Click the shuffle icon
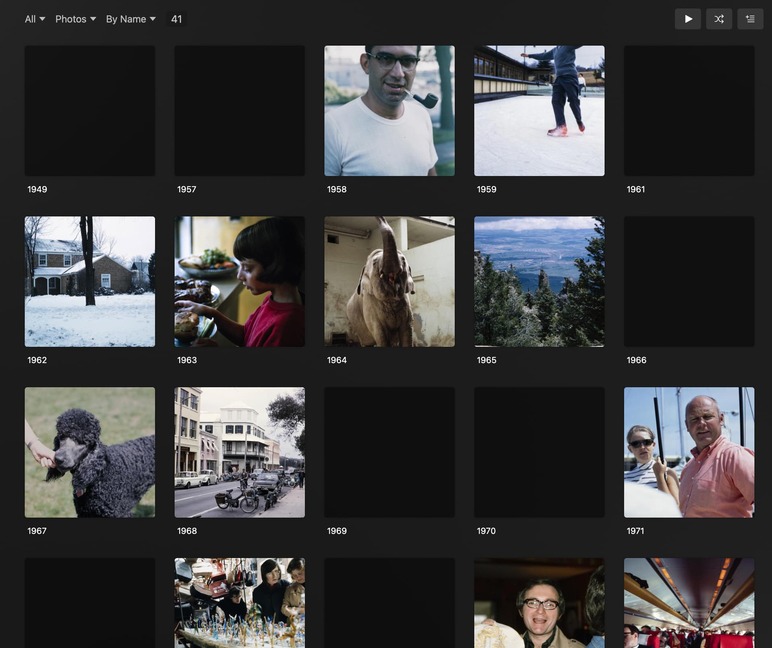 tap(719, 19)
